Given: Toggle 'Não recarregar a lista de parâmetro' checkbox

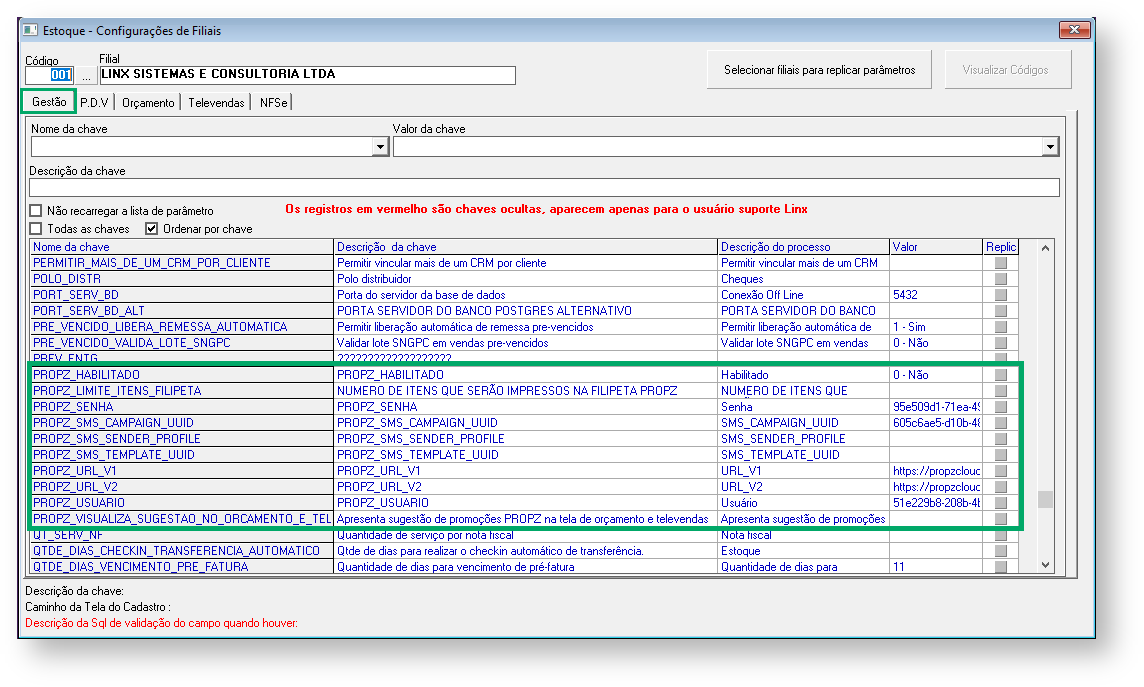Looking at the screenshot, I should (x=36, y=211).
